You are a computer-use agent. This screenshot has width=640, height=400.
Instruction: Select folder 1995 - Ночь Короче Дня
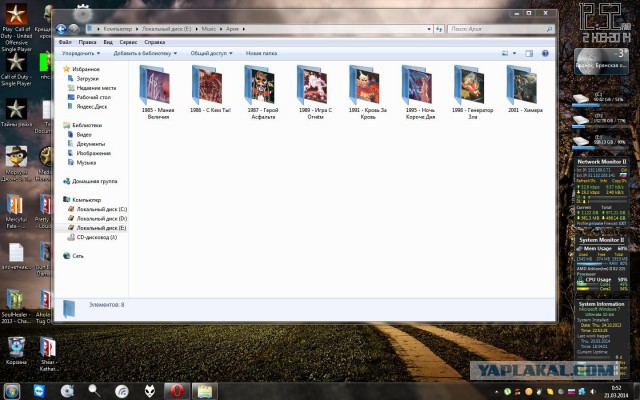tap(420, 92)
